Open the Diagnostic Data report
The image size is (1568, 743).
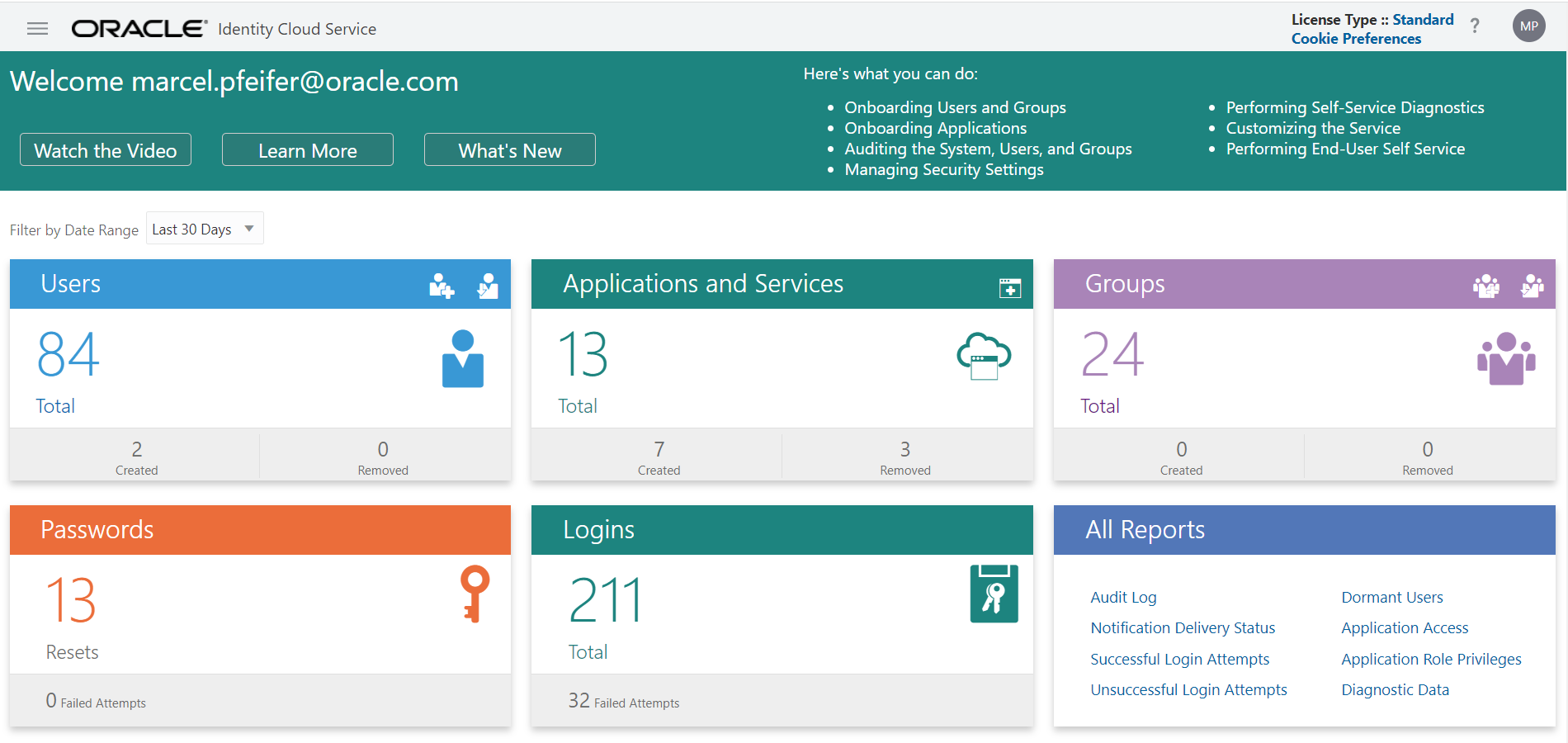(x=1395, y=689)
